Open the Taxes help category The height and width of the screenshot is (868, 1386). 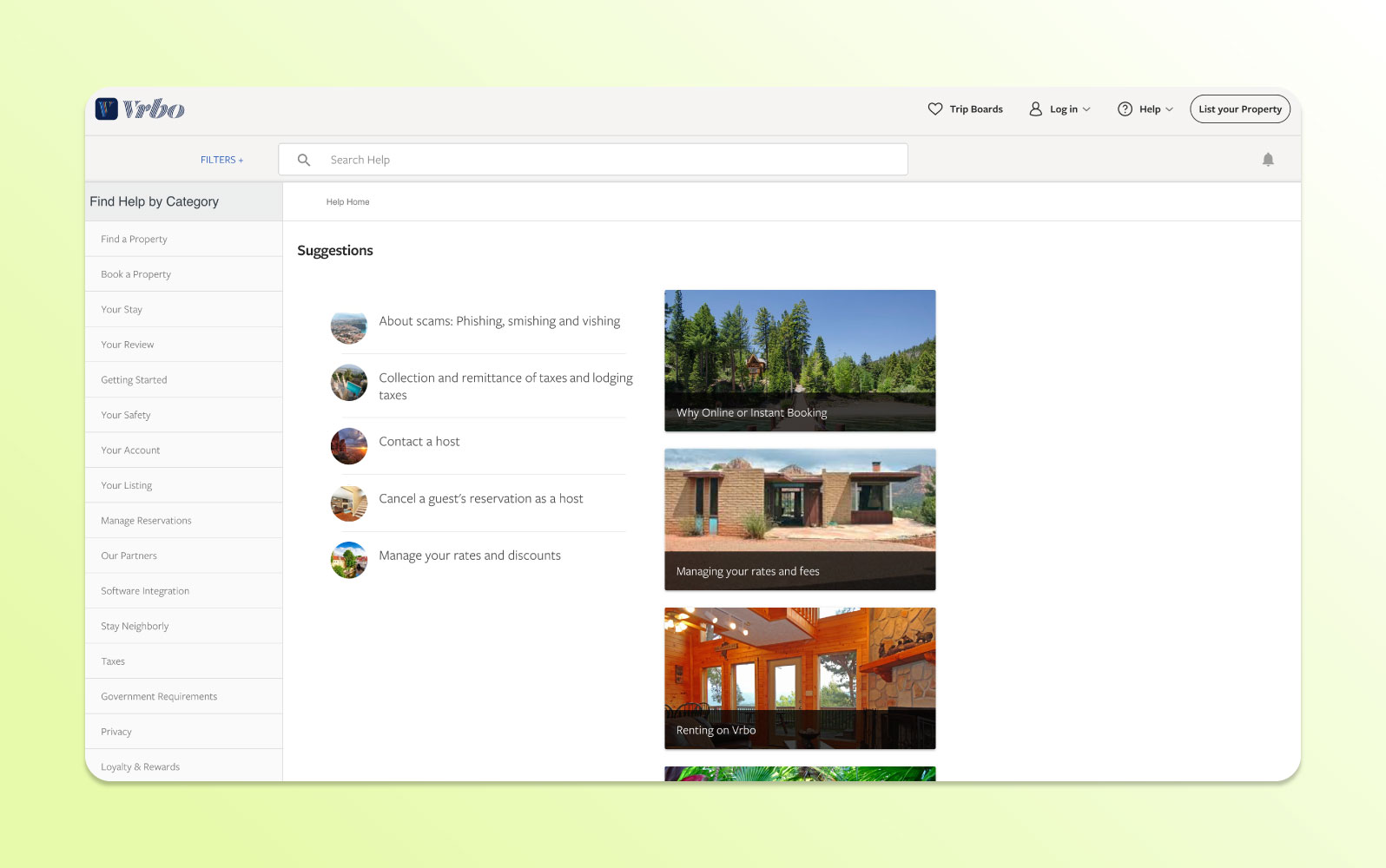click(113, 661)
